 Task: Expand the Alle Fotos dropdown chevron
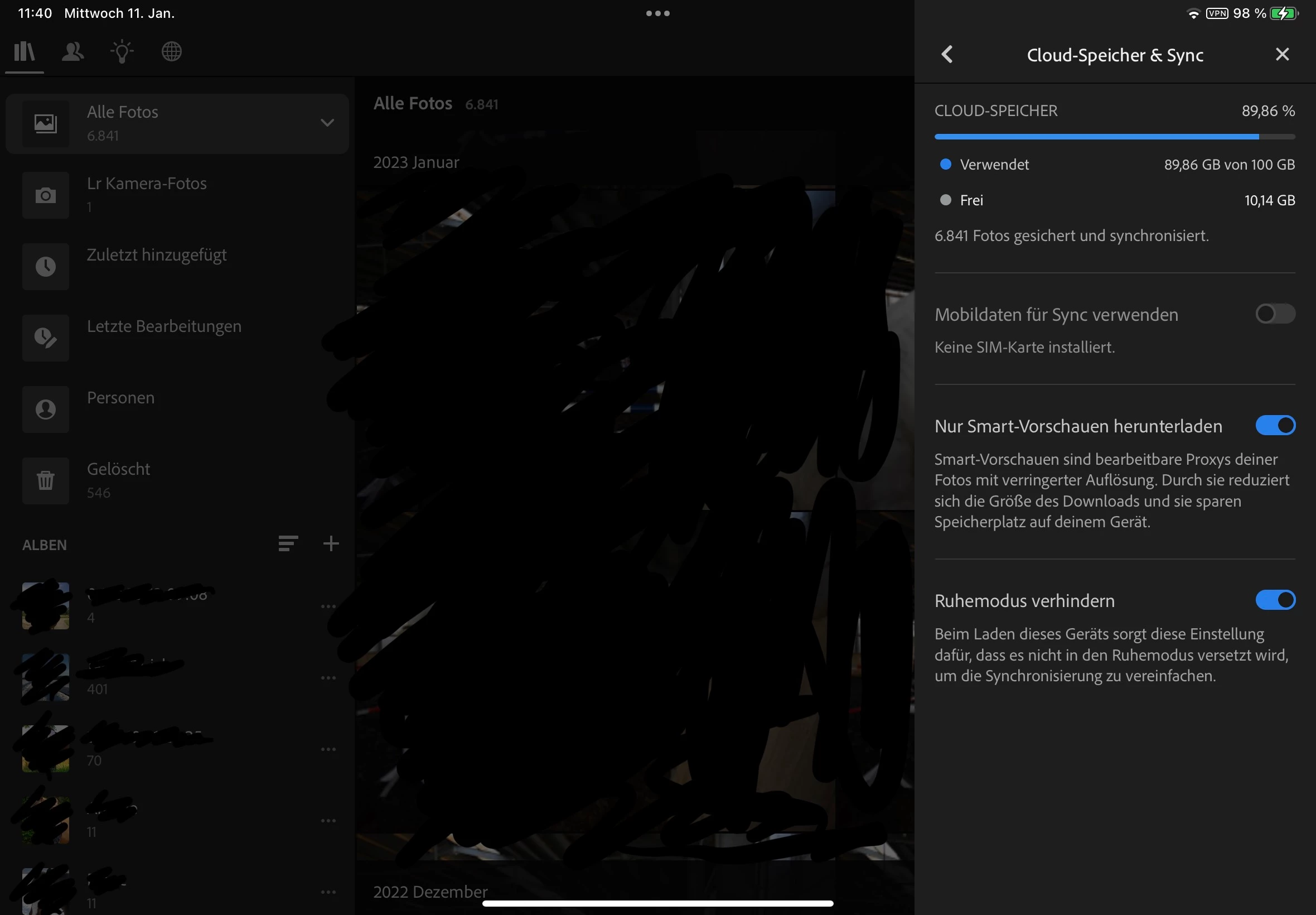tap(327, 123)
